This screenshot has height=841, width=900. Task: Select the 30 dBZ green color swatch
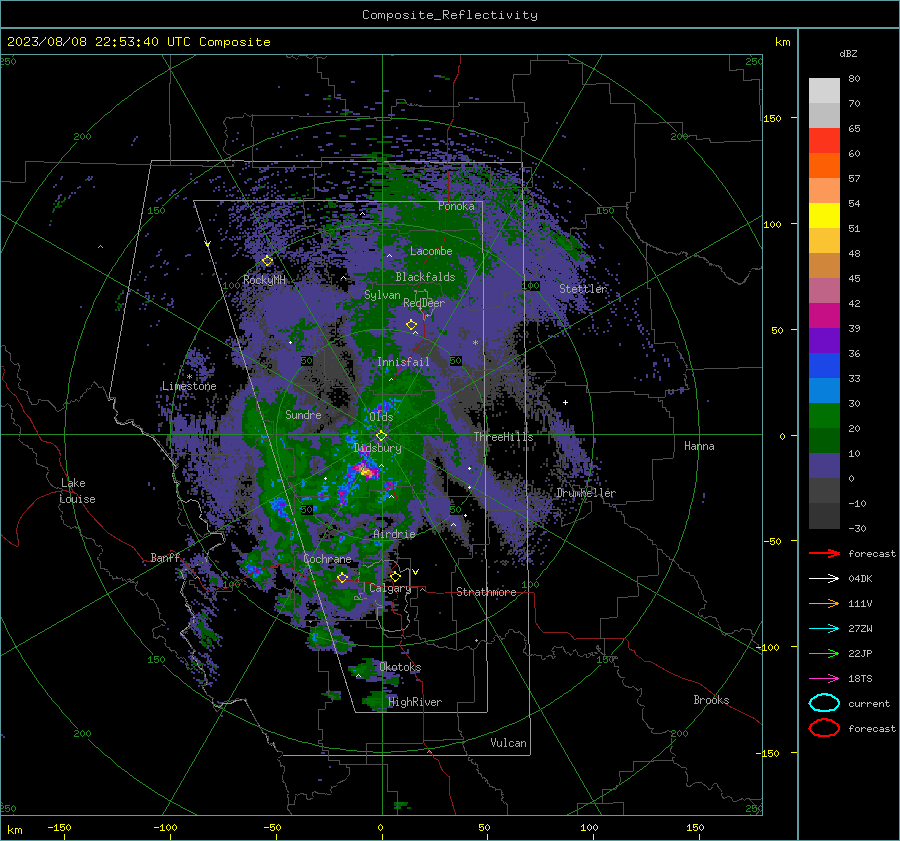point(824,416)
